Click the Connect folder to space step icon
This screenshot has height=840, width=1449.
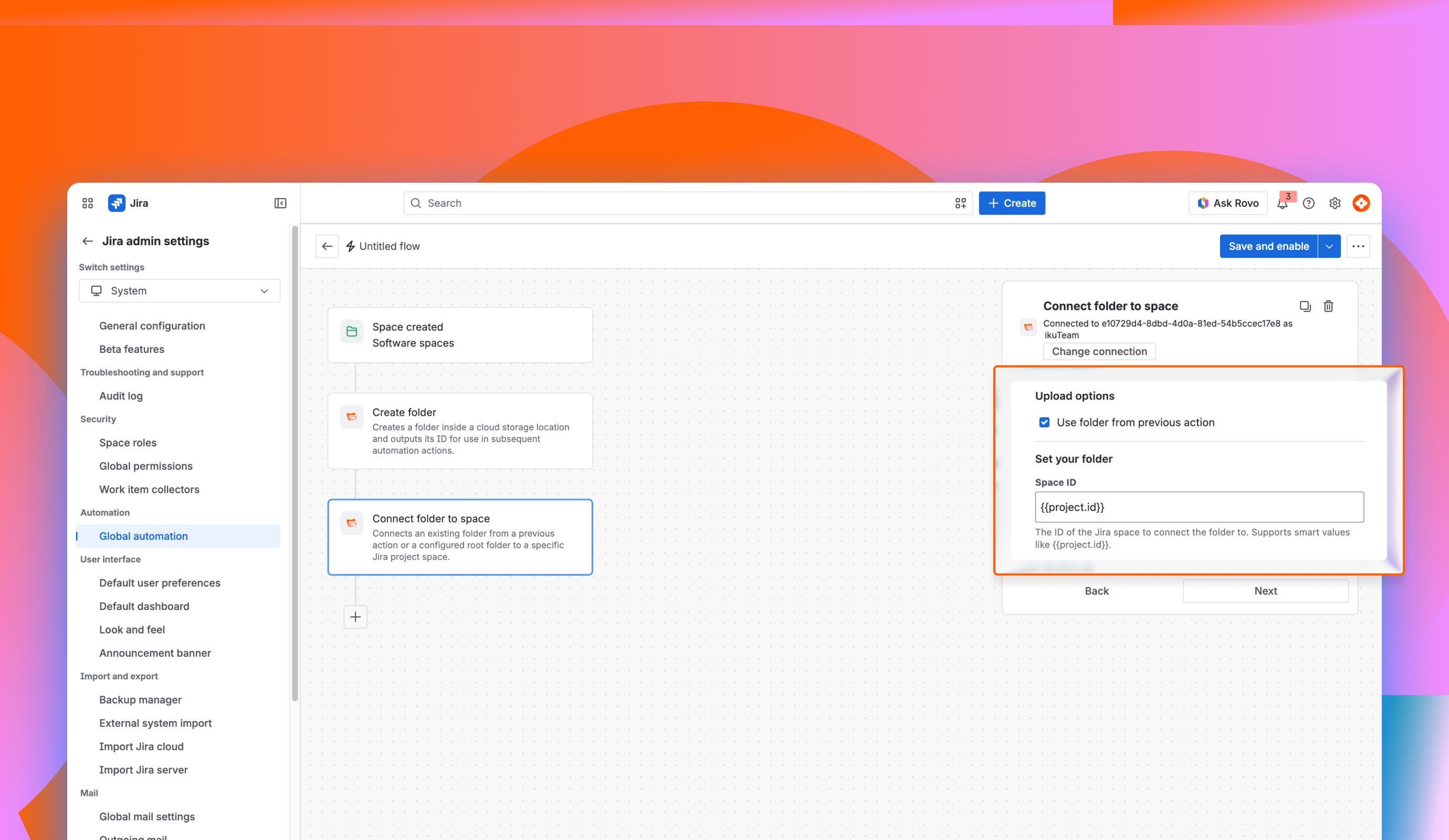[351, 523]
